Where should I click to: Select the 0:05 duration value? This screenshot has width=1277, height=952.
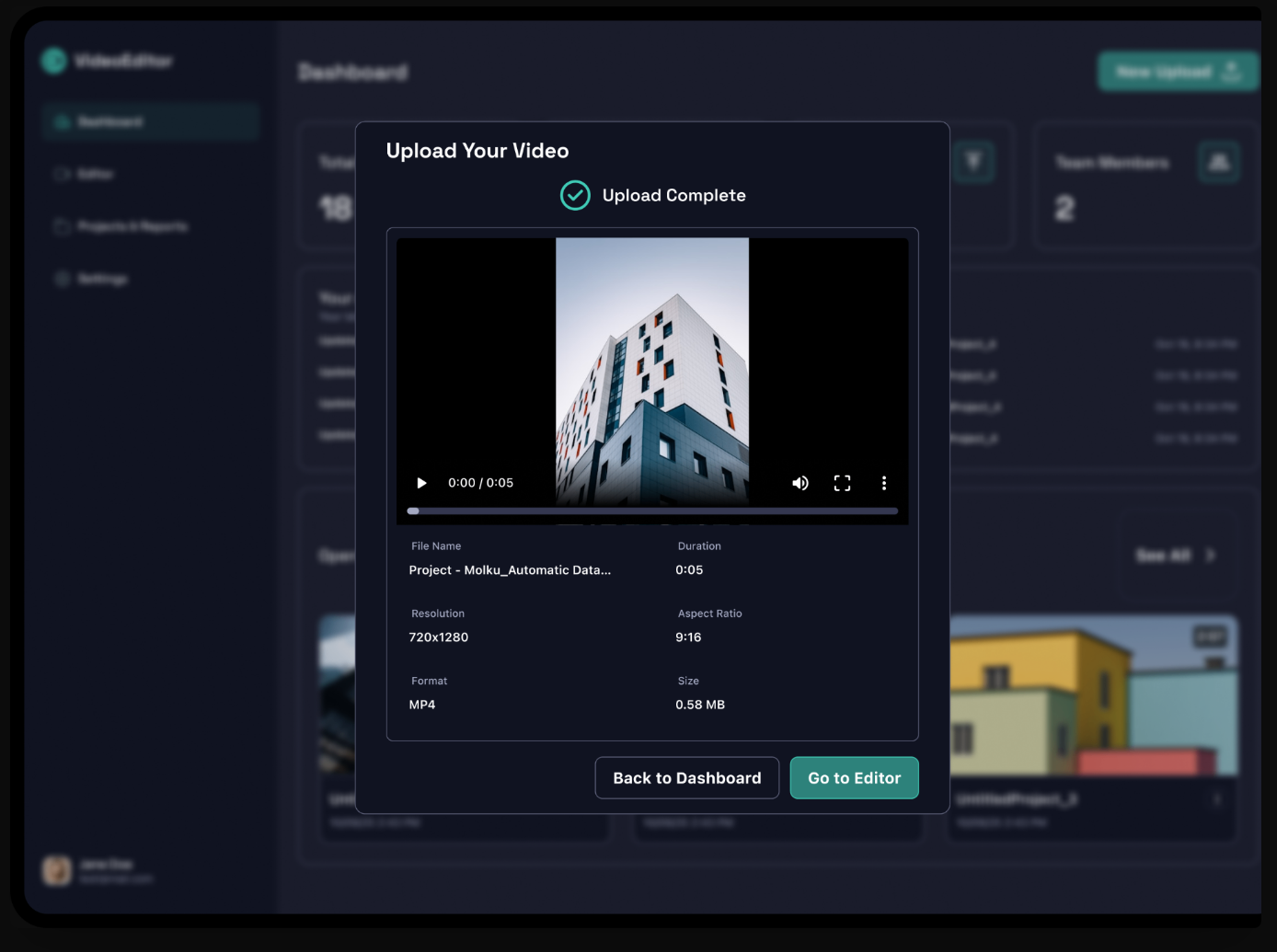tap(689, 570)
